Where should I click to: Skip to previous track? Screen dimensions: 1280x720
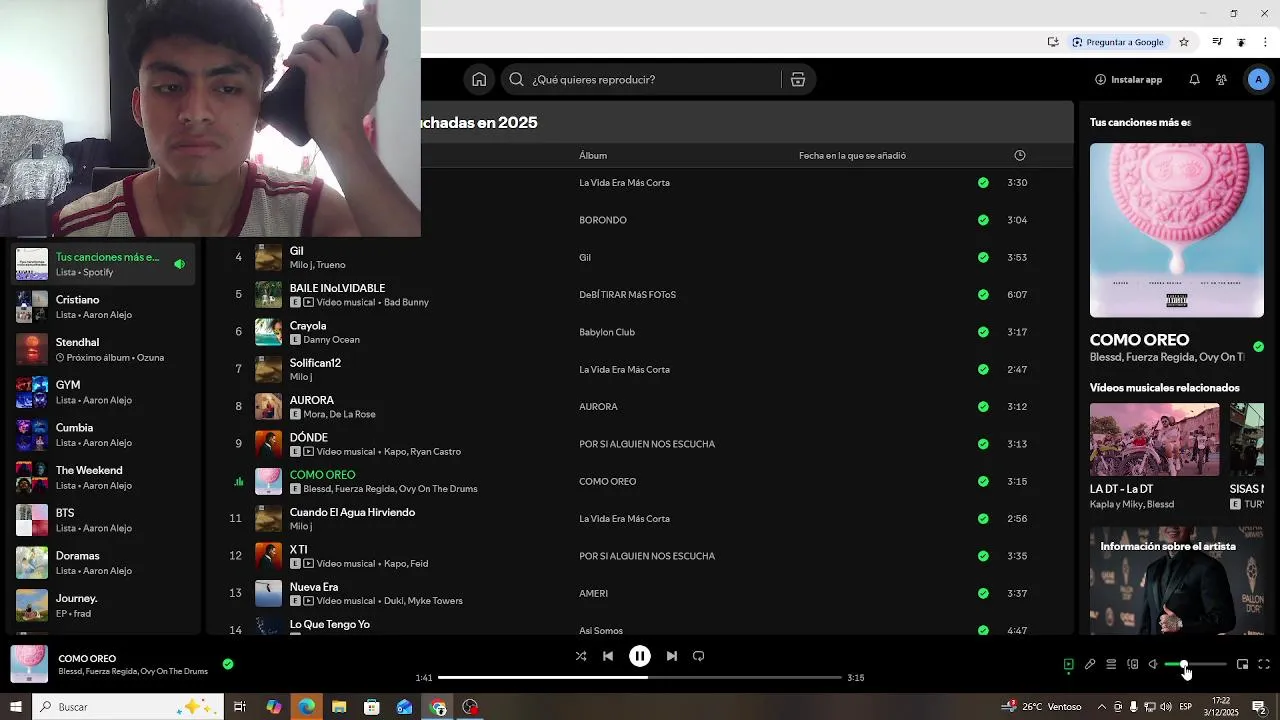[x=608, y=656]
